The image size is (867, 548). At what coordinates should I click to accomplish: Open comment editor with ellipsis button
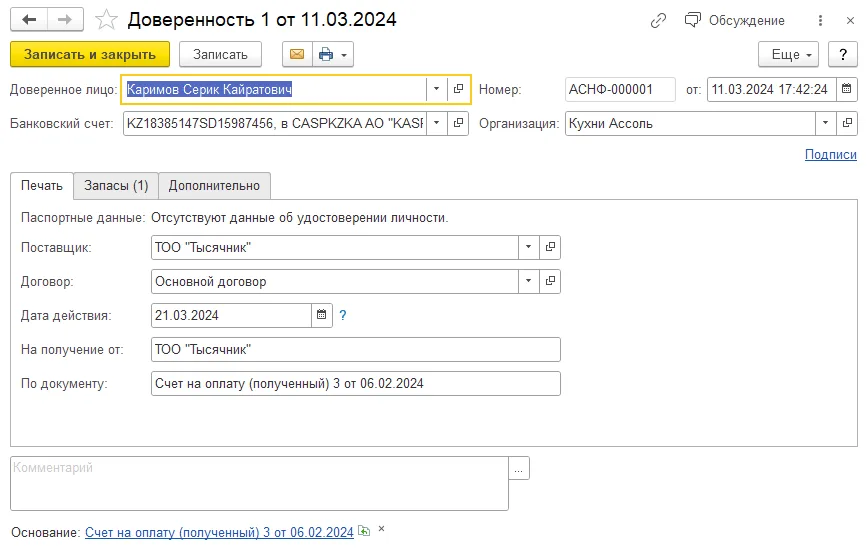519,468
